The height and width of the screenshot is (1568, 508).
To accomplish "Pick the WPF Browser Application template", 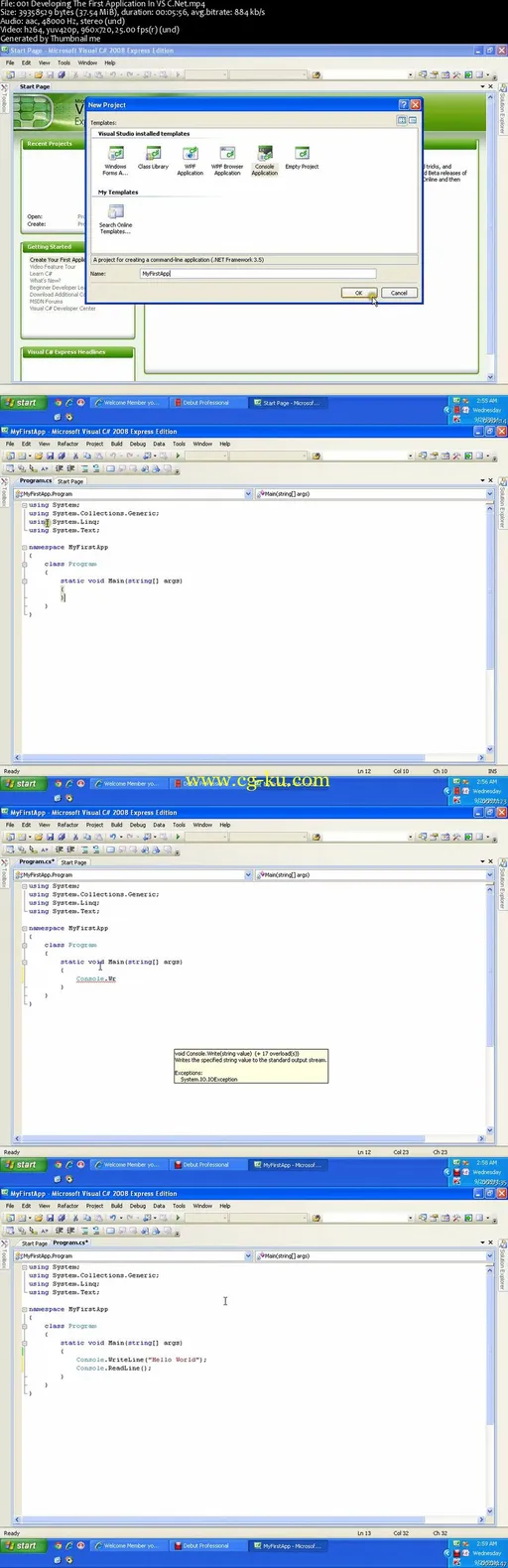I will pos(227,161).
